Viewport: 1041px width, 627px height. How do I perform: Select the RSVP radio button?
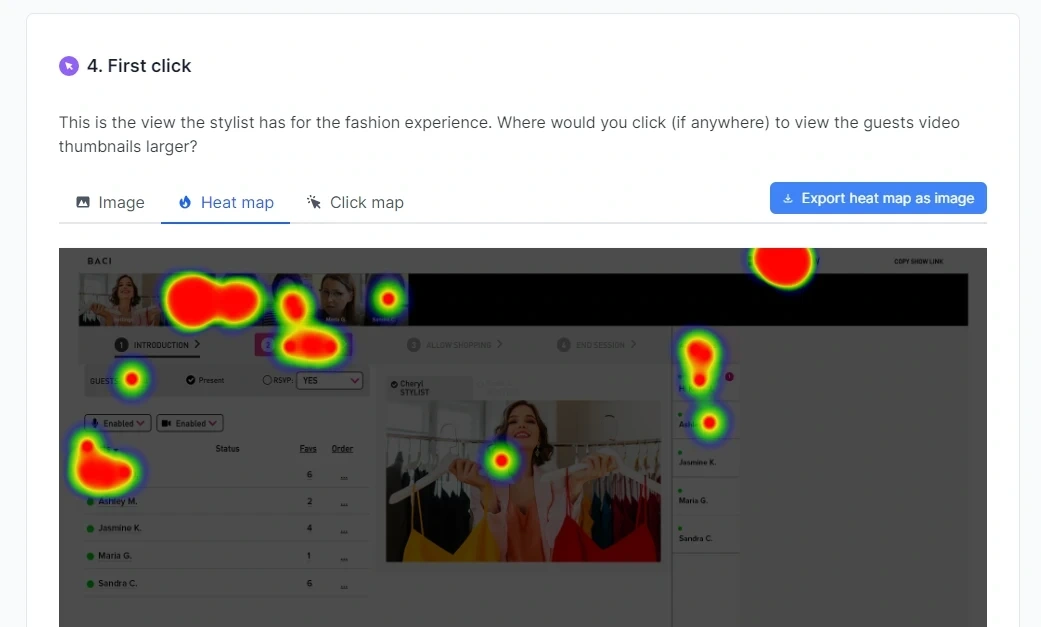[267, 379]
